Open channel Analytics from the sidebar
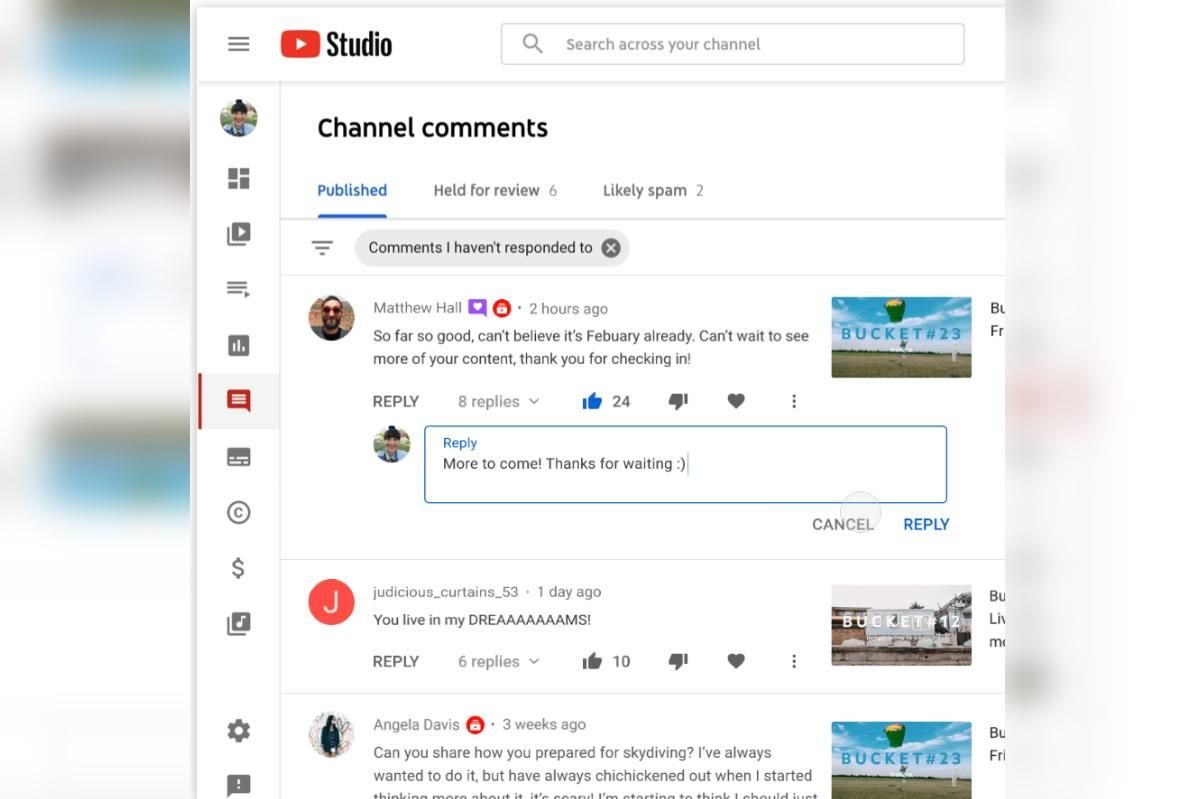 pos(238,345)
